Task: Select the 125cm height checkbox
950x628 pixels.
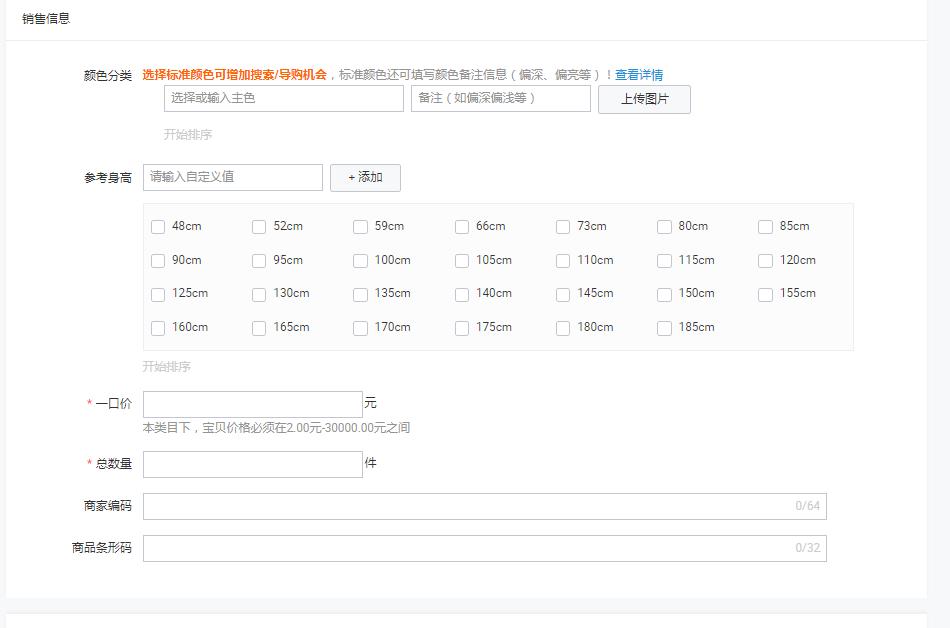Action: coord(157,294)
